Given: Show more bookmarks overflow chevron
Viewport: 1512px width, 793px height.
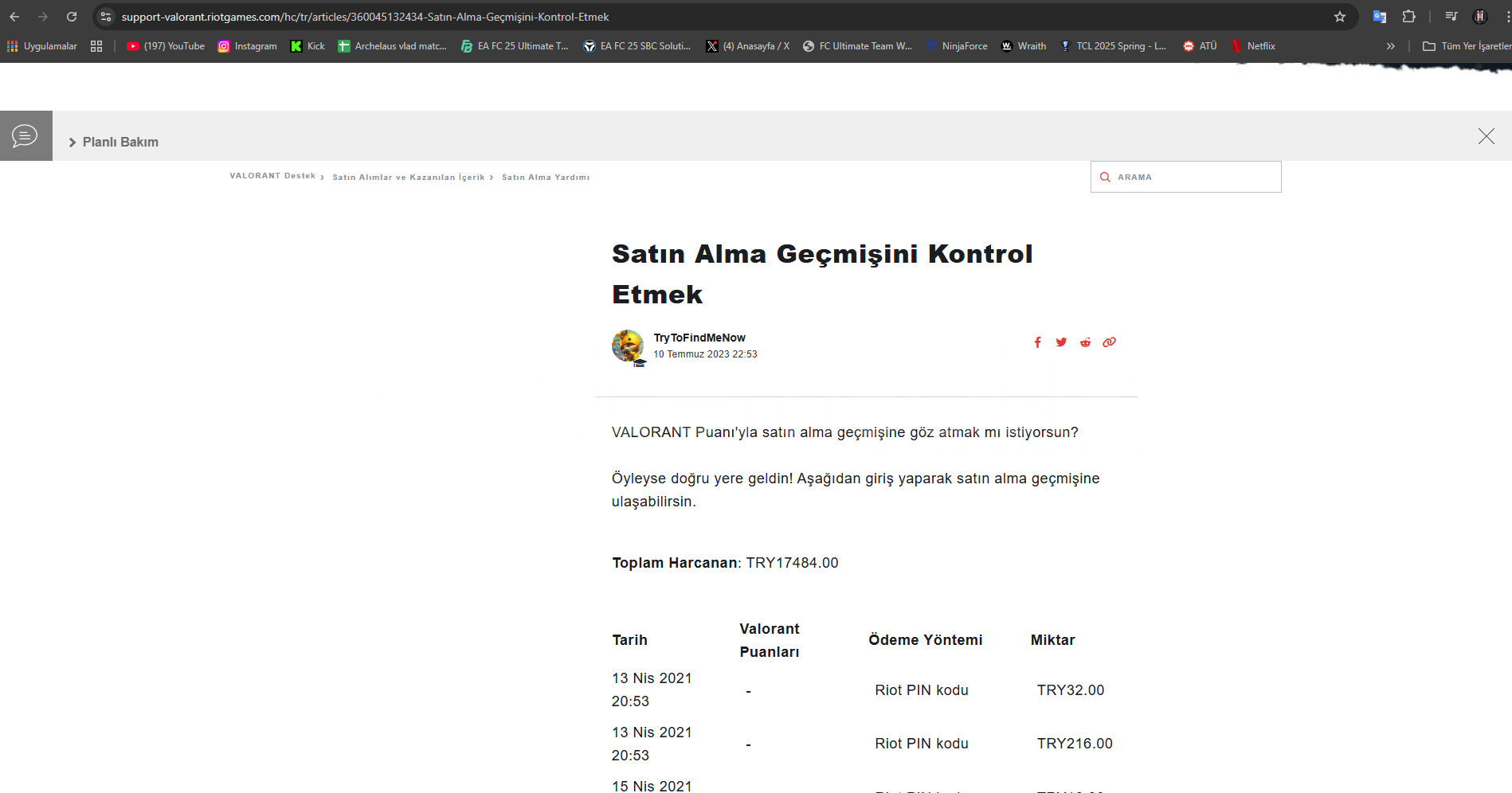Looking at the screenshot, I should click(x=1391, y=46).
